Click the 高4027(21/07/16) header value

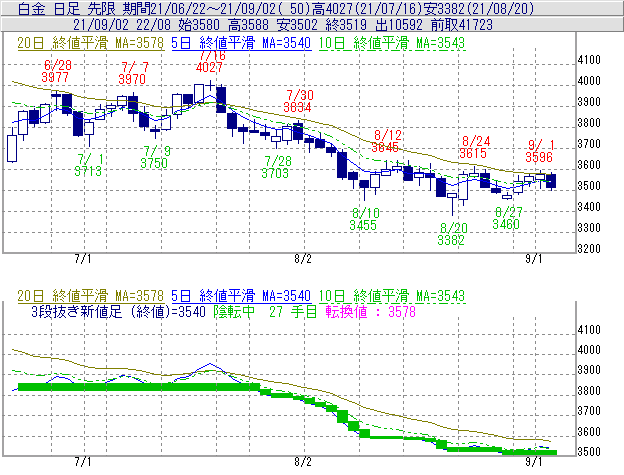[366, 8]
